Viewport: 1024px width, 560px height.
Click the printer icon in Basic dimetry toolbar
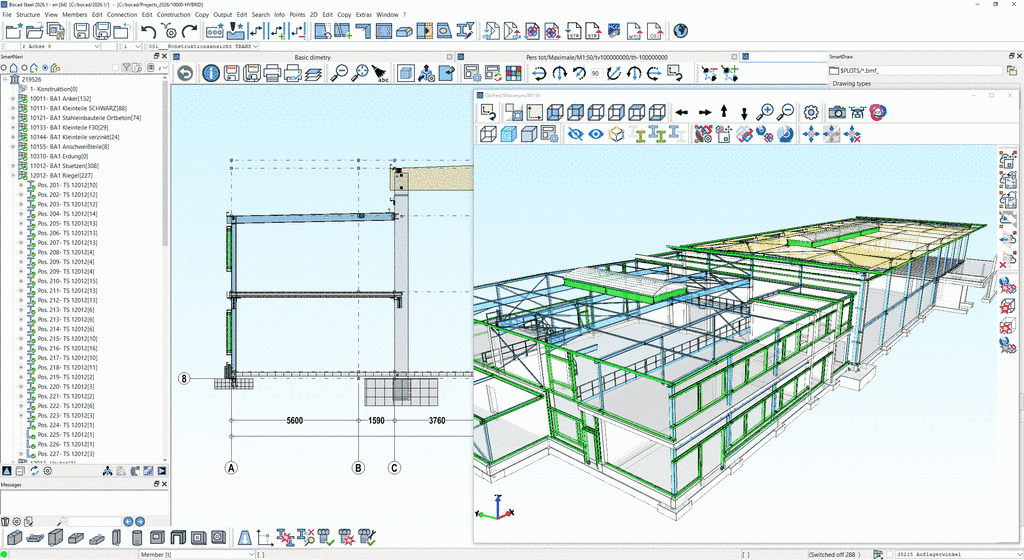pyautogui.click(x=273, y=73)
